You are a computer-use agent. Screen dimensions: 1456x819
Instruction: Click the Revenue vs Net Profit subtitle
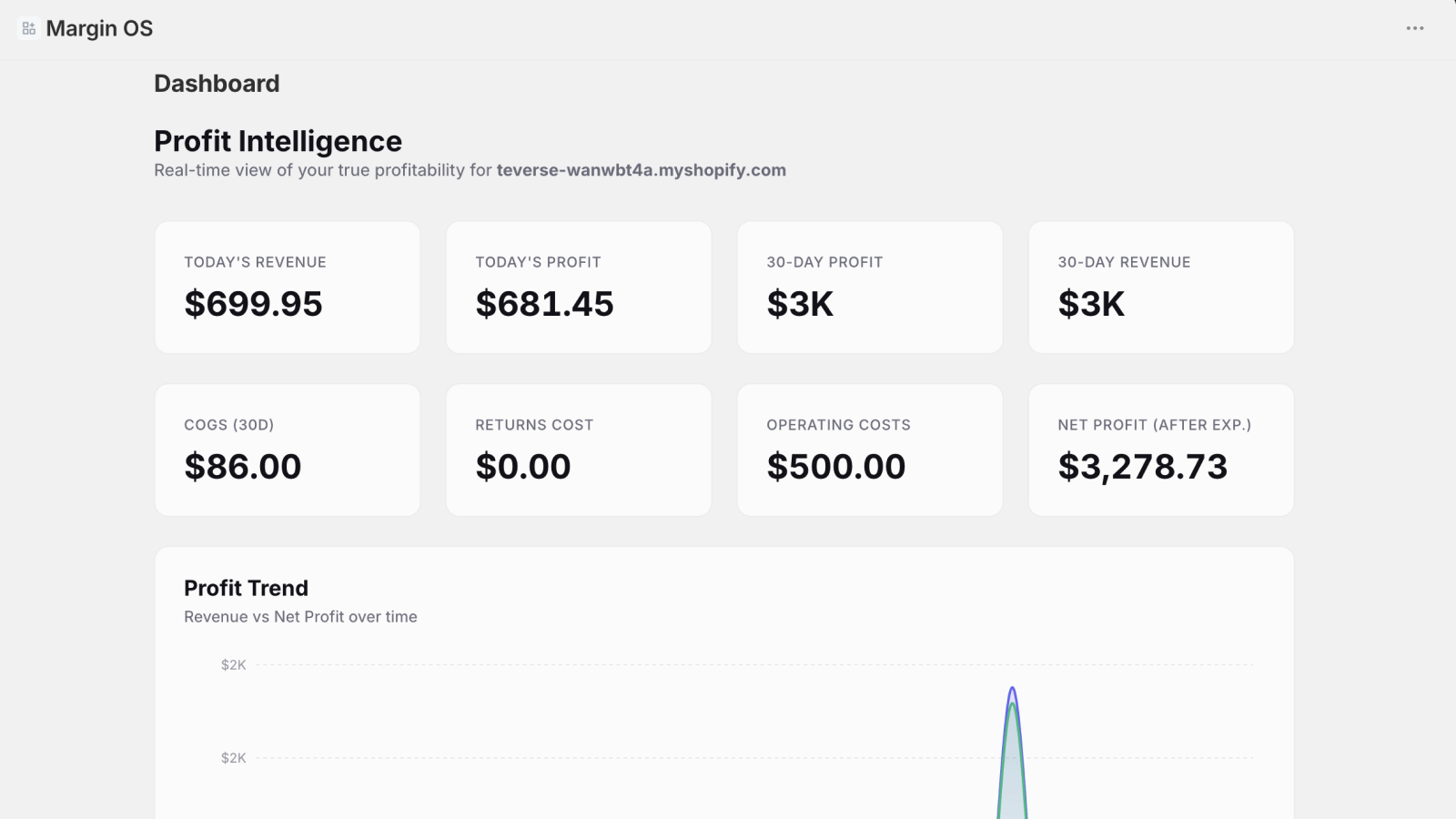point(300,617)
